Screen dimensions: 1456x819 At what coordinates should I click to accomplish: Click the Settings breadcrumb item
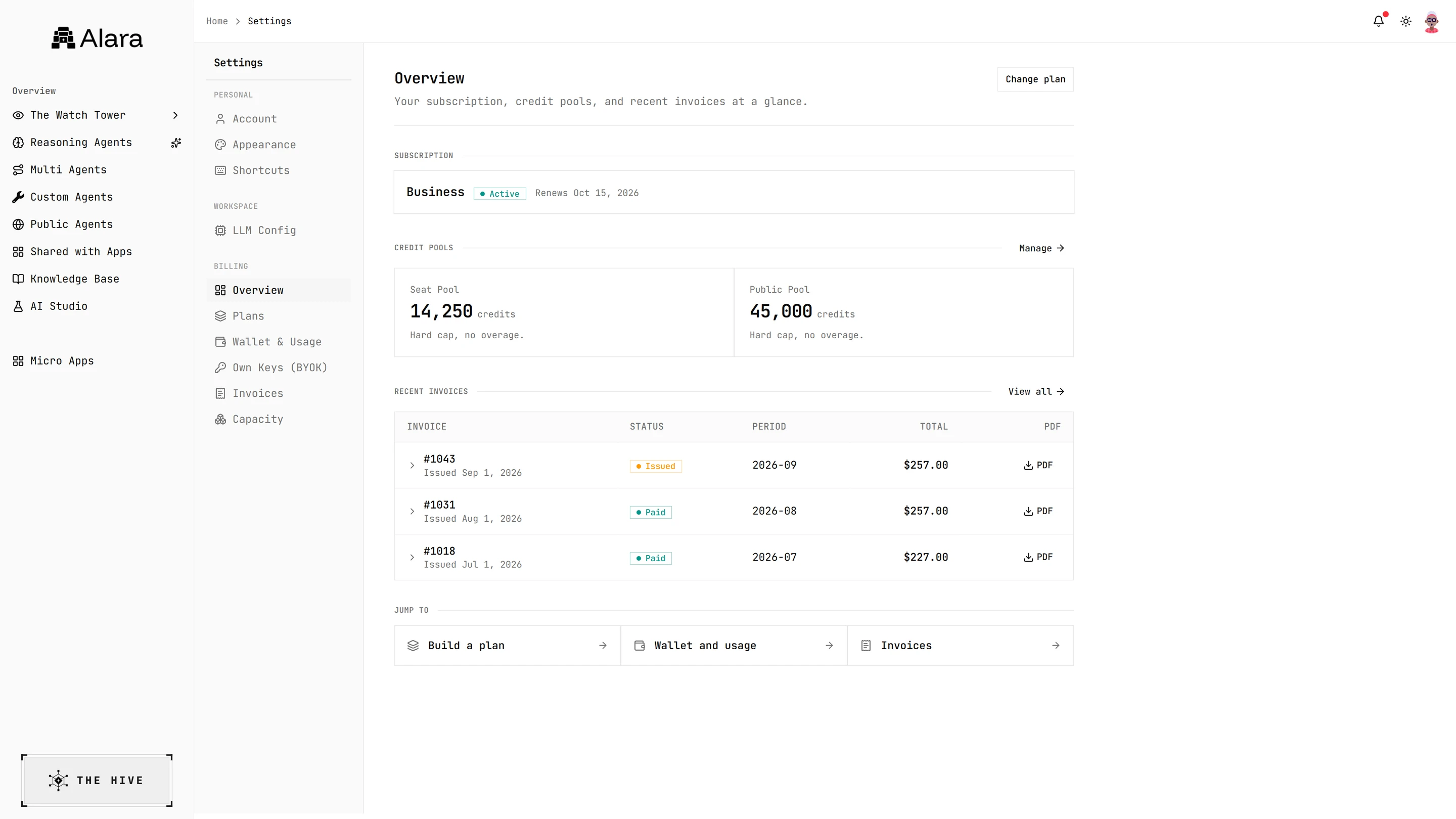click(269, 21)
